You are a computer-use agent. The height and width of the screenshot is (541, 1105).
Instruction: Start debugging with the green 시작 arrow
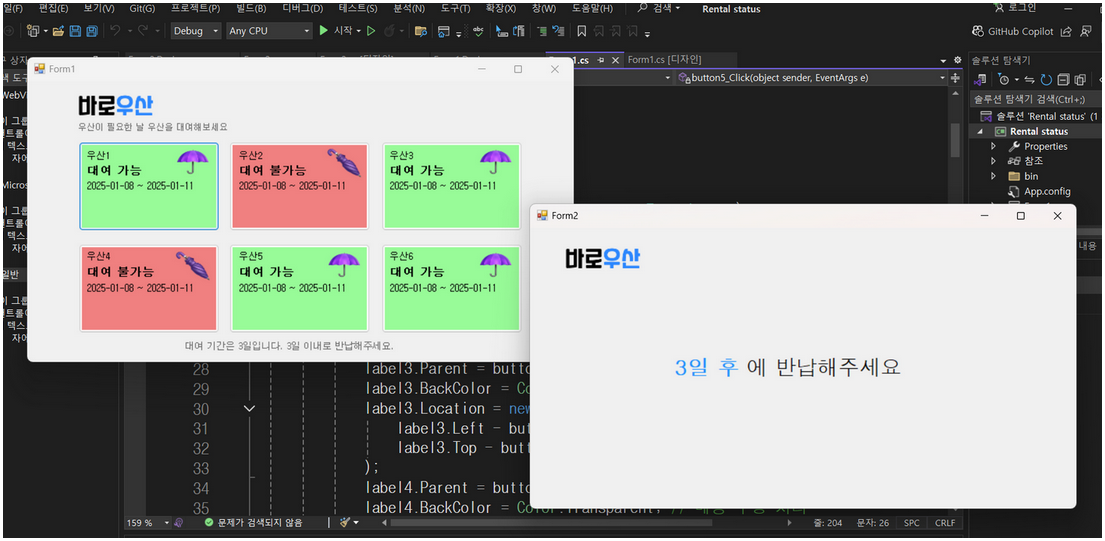323,31
